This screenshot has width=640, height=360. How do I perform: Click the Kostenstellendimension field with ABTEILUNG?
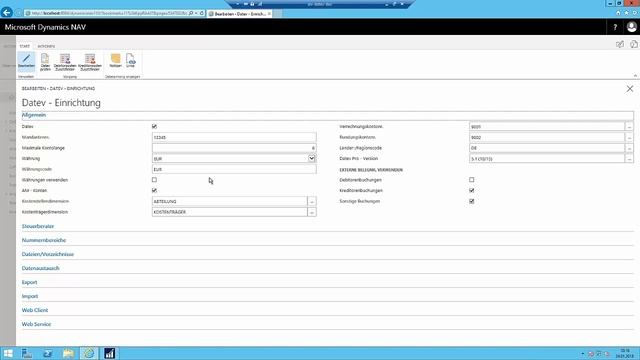(229, 202)
